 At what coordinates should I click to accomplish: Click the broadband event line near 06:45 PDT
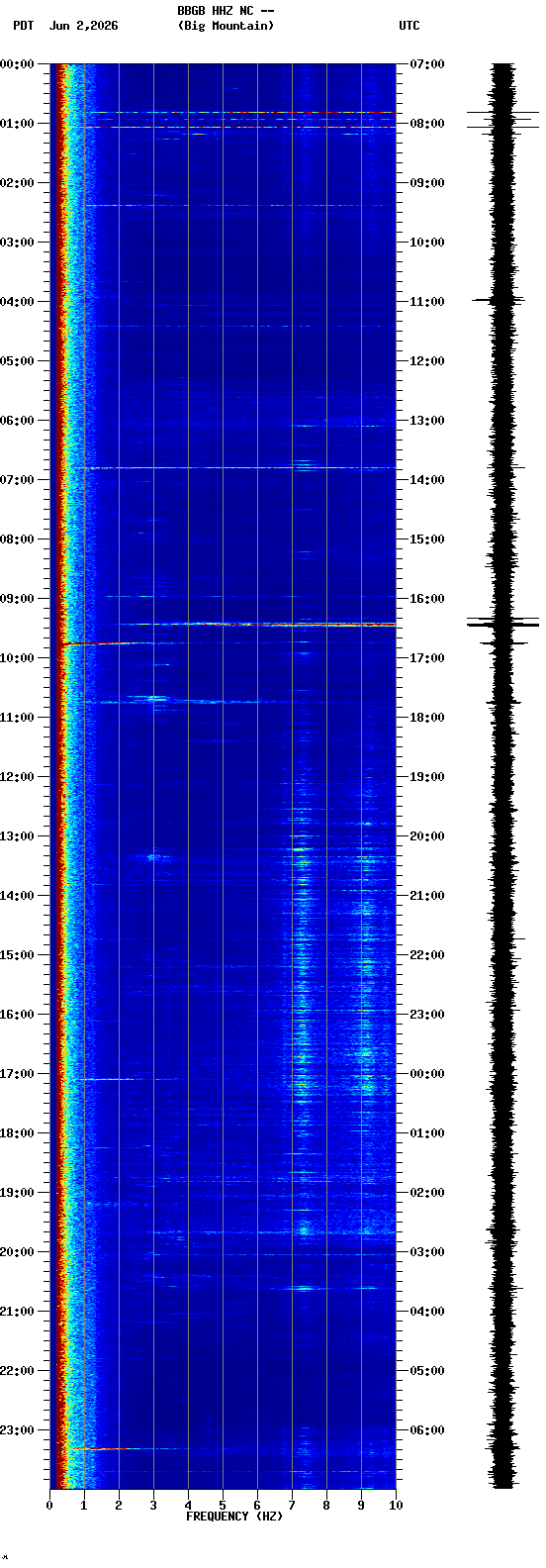coord(237,467)
